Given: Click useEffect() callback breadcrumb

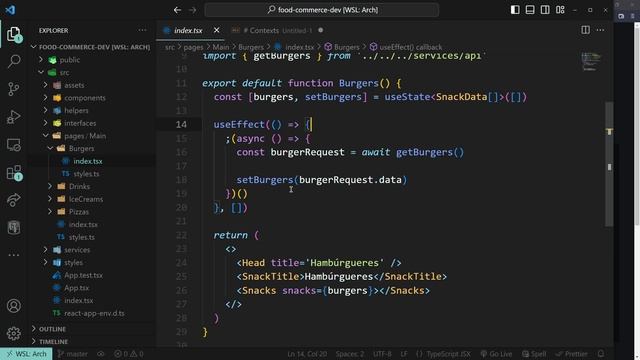Looking at the screenshot, I should point(406,47).
